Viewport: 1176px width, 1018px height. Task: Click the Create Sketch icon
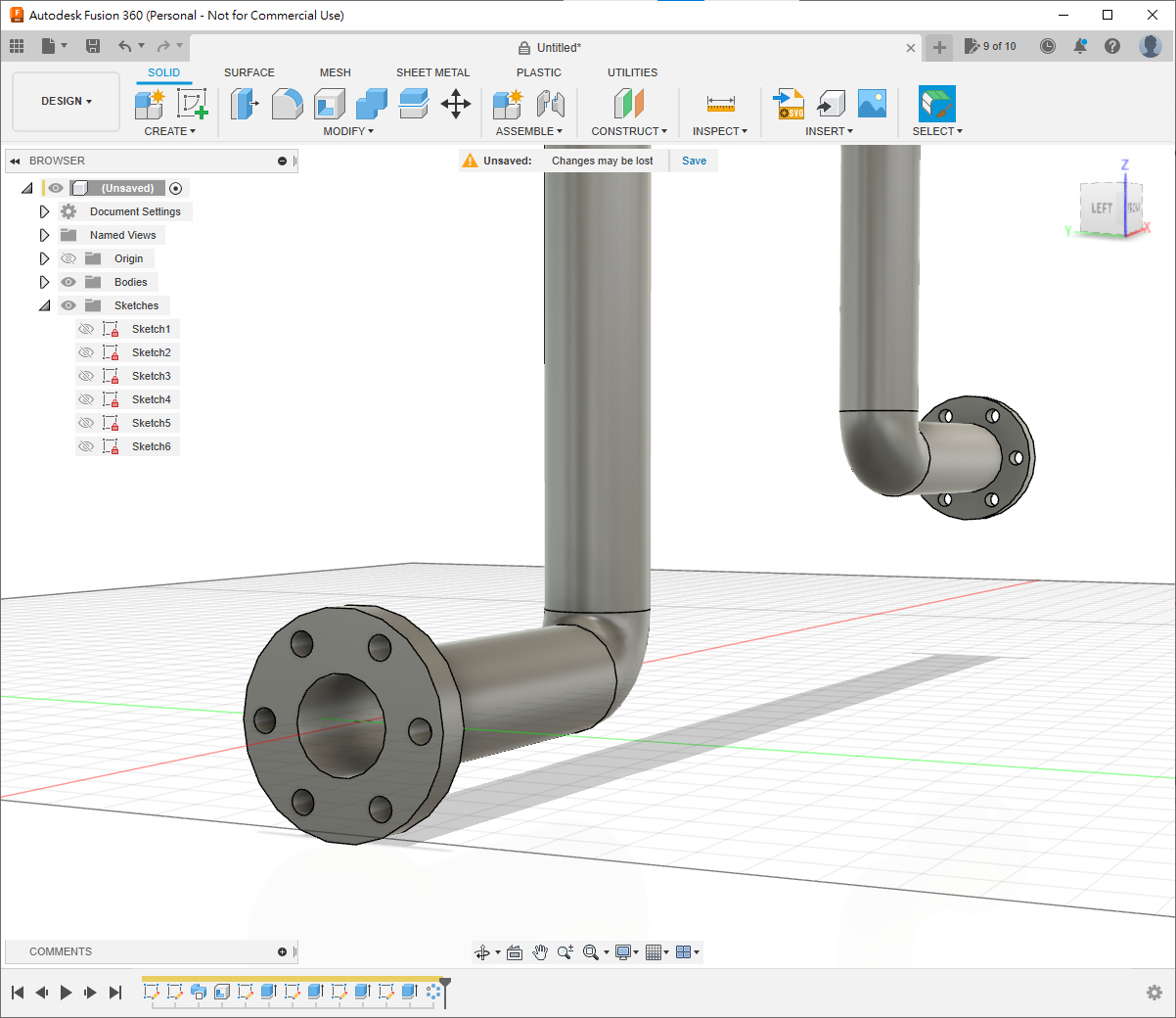pos(192,104)
